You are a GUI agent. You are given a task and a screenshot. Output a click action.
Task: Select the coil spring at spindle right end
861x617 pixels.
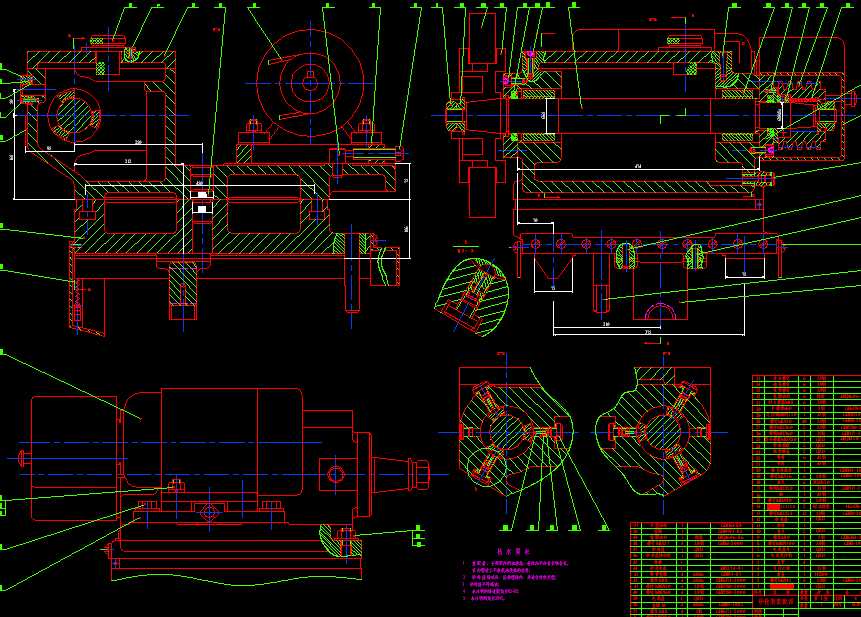(800, 100)
